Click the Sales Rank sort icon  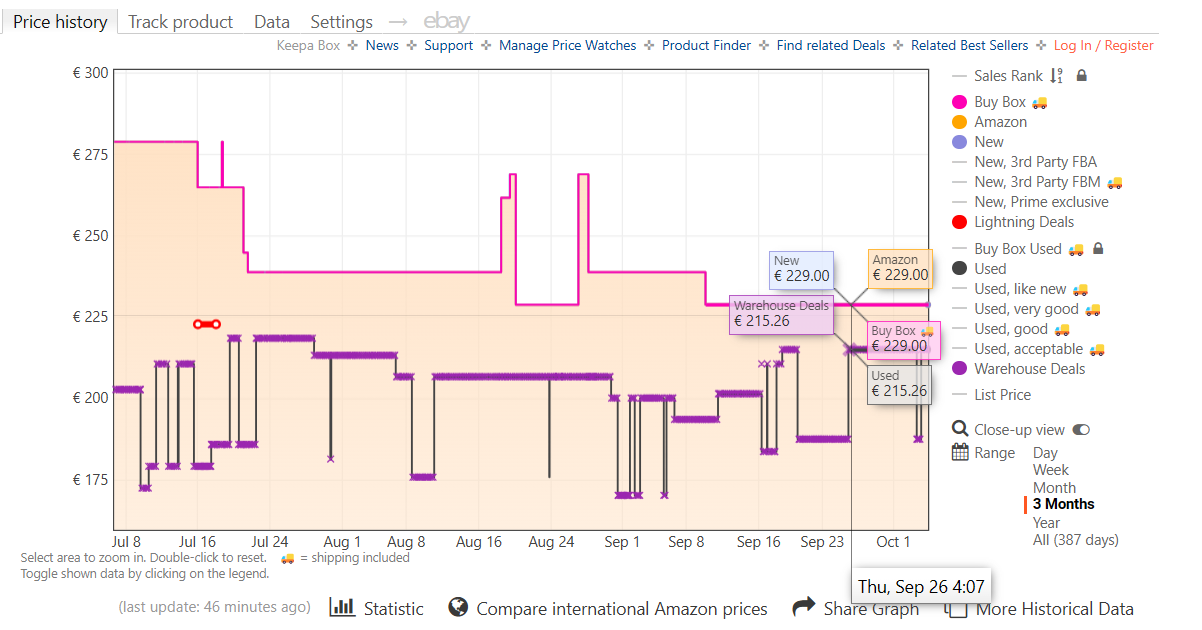[1057, 76]
